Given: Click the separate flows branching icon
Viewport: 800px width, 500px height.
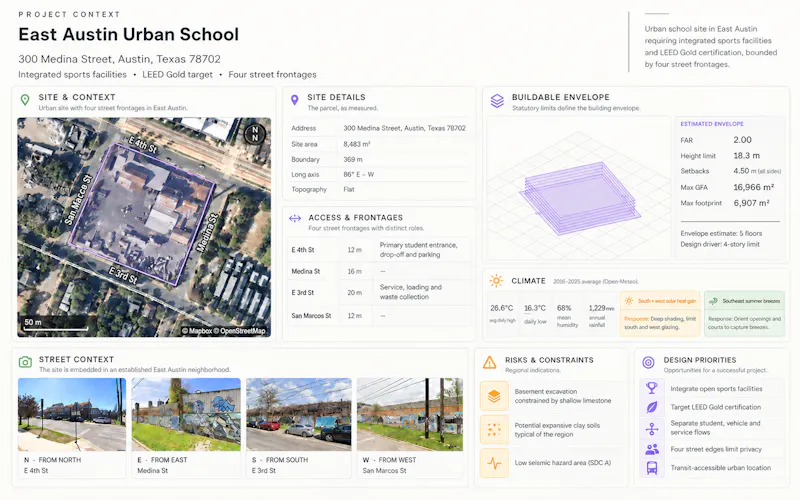Looking at the screenshot, I should point(652,429).
